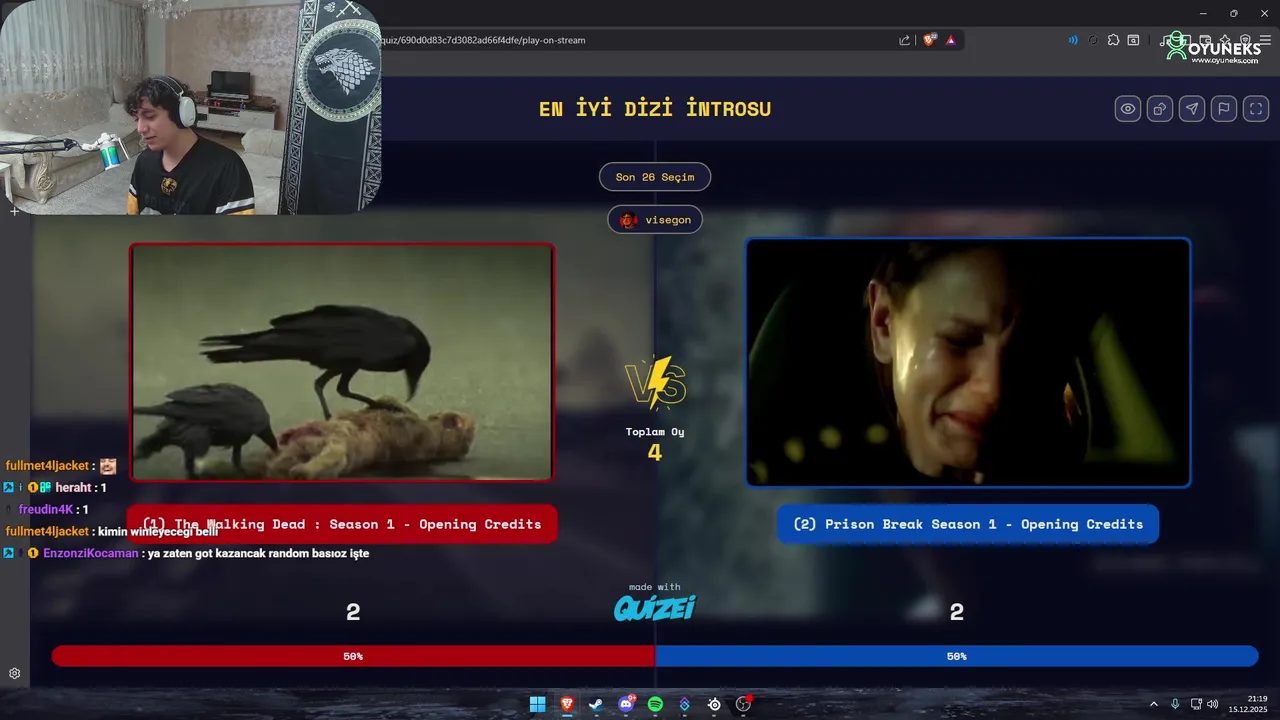Click the paper plane send icon
This screenshot has height=720, width=1280.
(1192, 109)
